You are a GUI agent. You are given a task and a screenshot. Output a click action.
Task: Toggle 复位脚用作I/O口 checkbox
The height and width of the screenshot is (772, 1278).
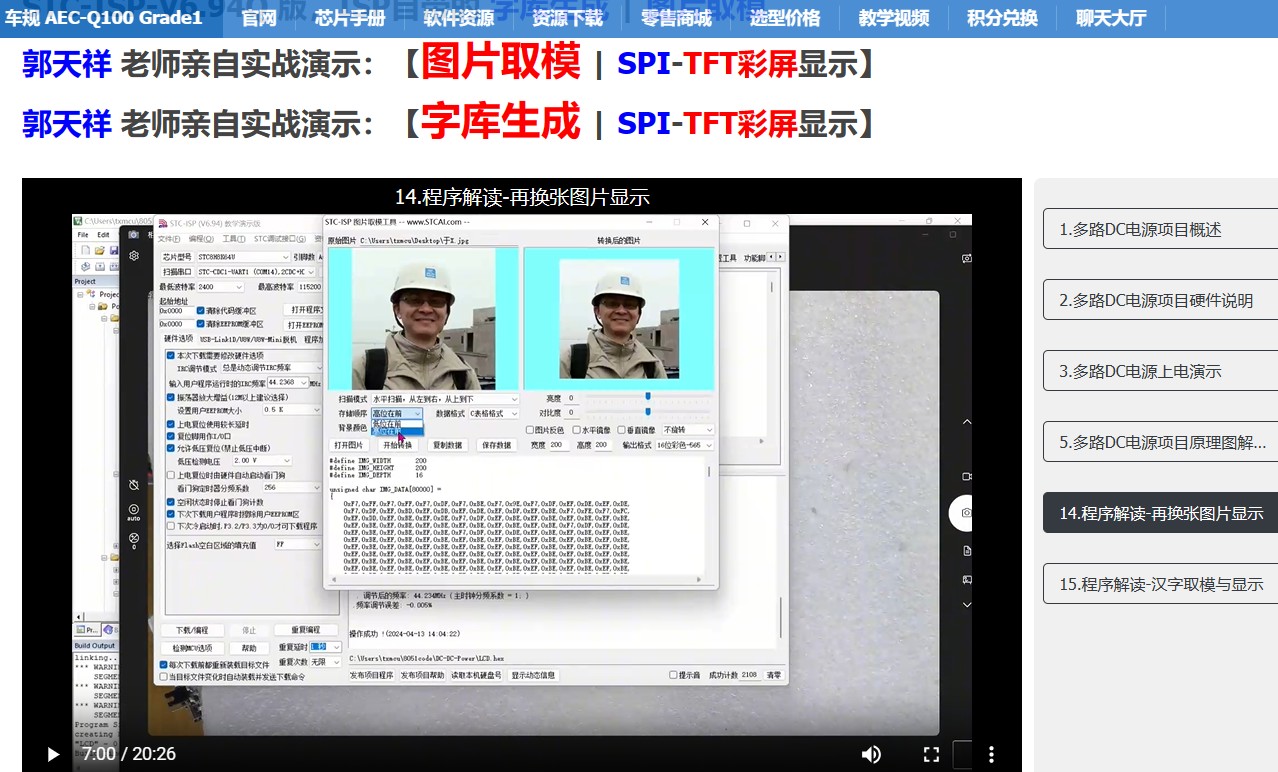(170, 436)
